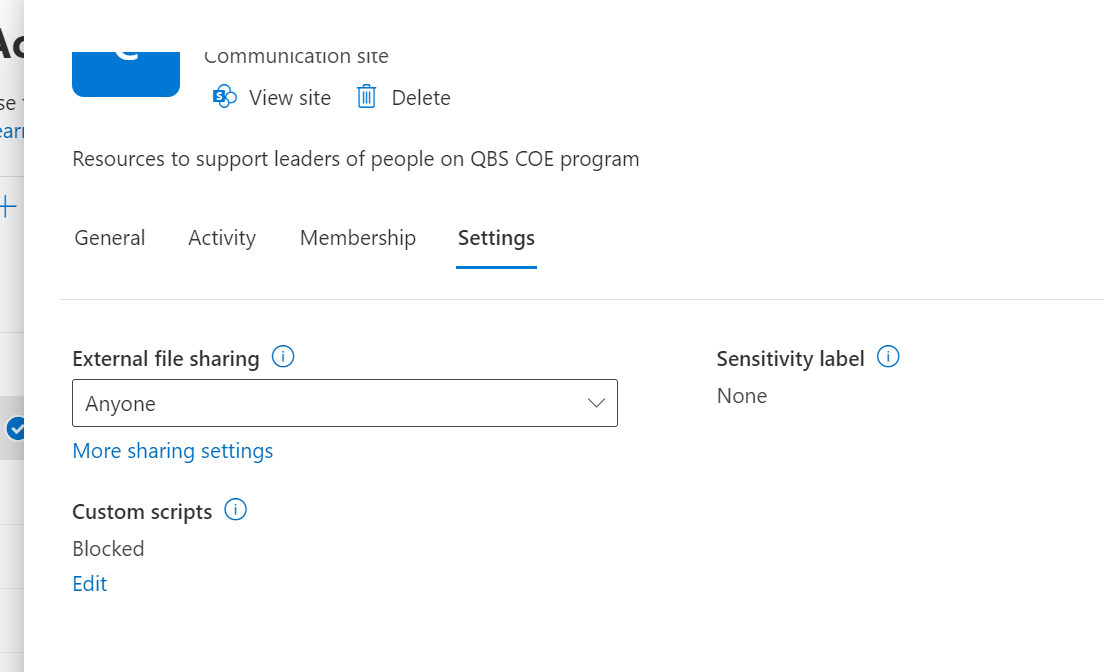The width and height of the screenshot is (1104, 672).
Task: Click the blue site logo tile
Action: 126,74
